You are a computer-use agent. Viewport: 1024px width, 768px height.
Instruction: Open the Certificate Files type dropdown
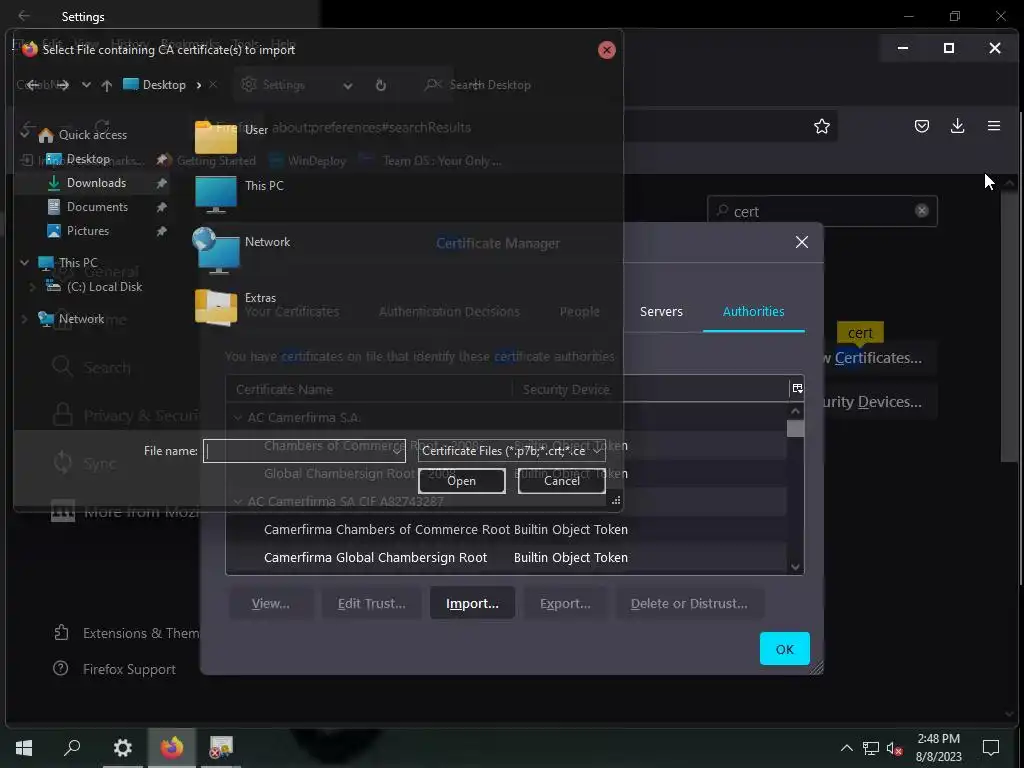click(x=511, y=451)
